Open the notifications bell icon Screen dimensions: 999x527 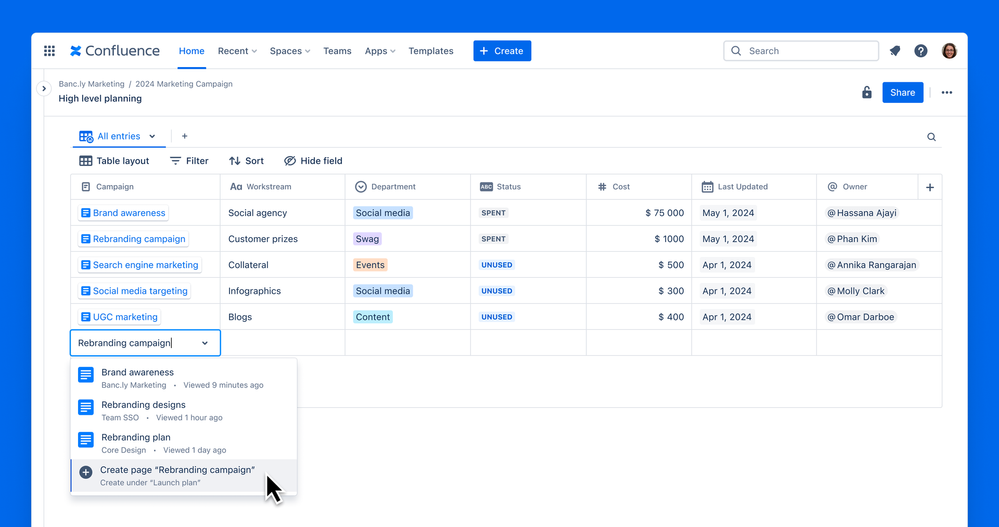tap(895, 51)
